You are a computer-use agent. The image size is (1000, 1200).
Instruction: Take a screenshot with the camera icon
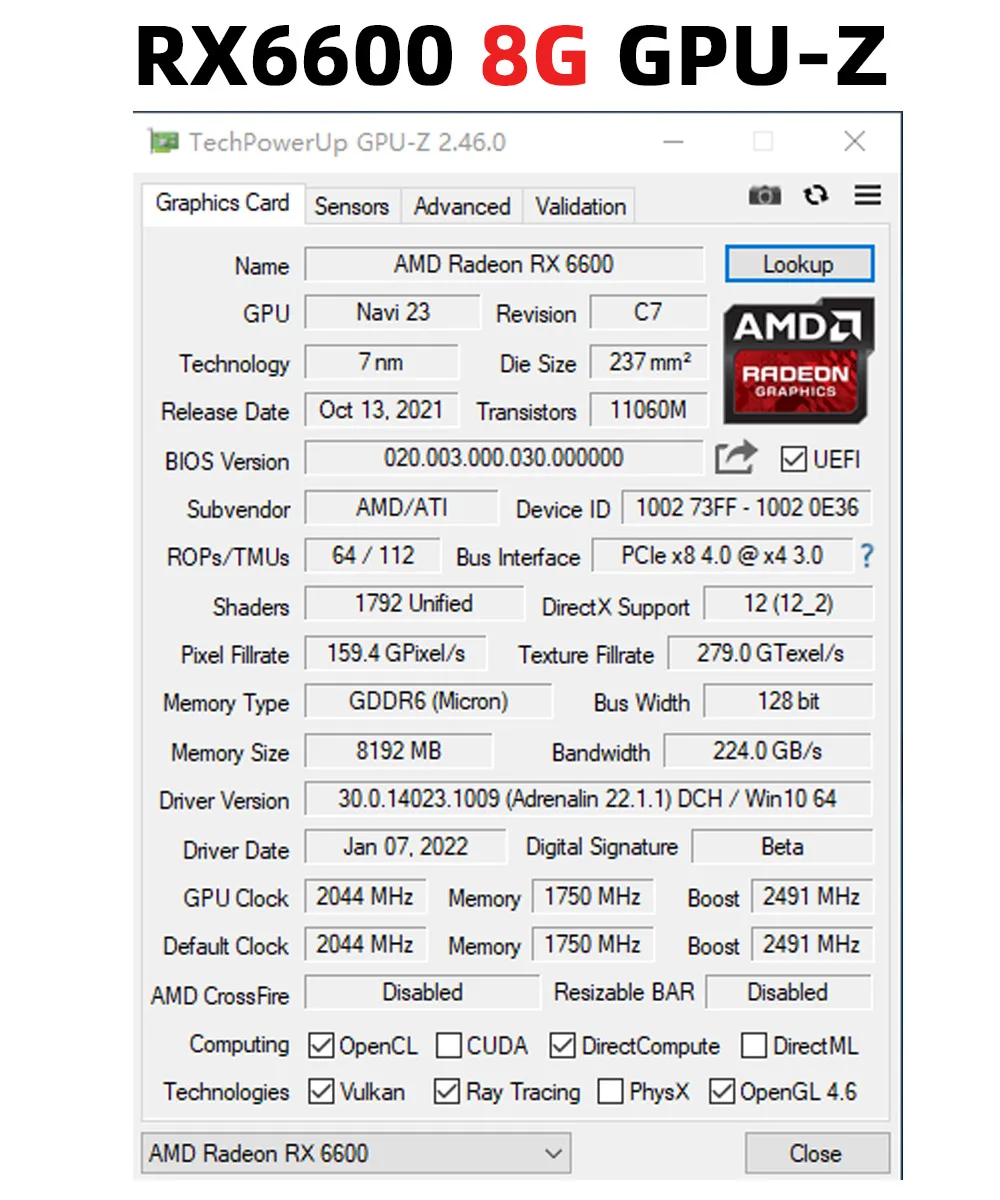pos(765,195)
